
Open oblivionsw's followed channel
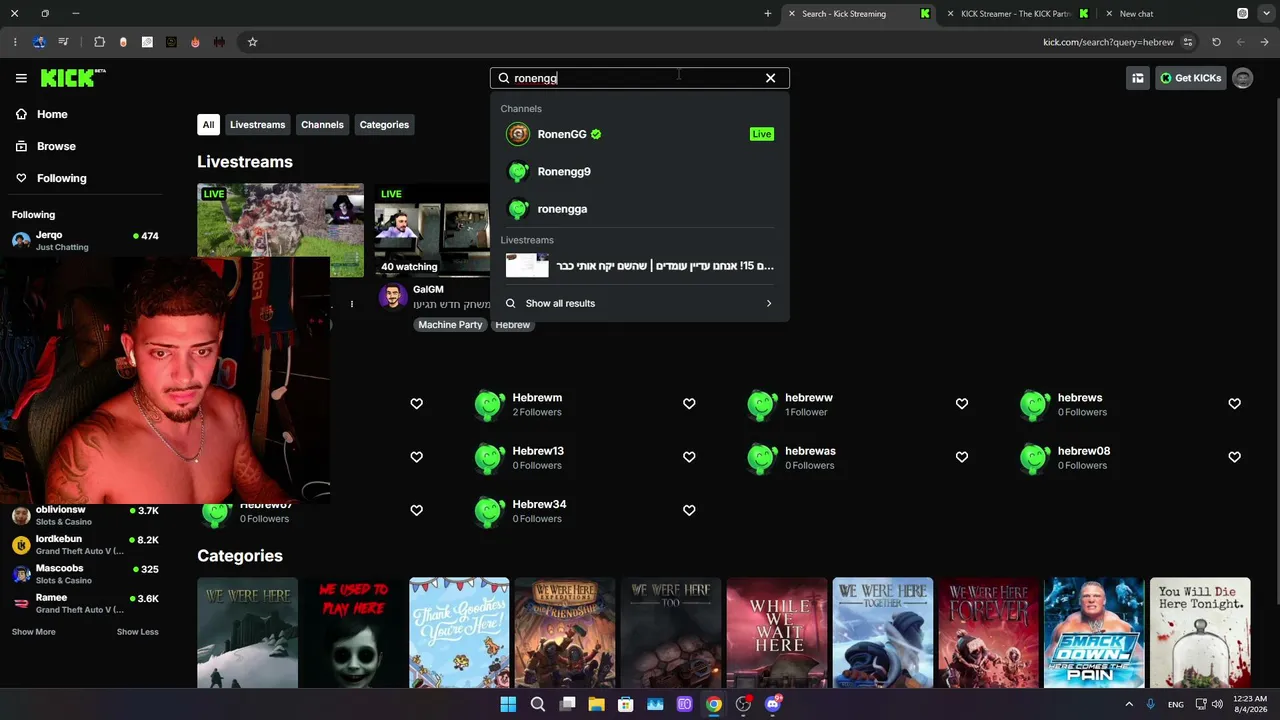85,515
